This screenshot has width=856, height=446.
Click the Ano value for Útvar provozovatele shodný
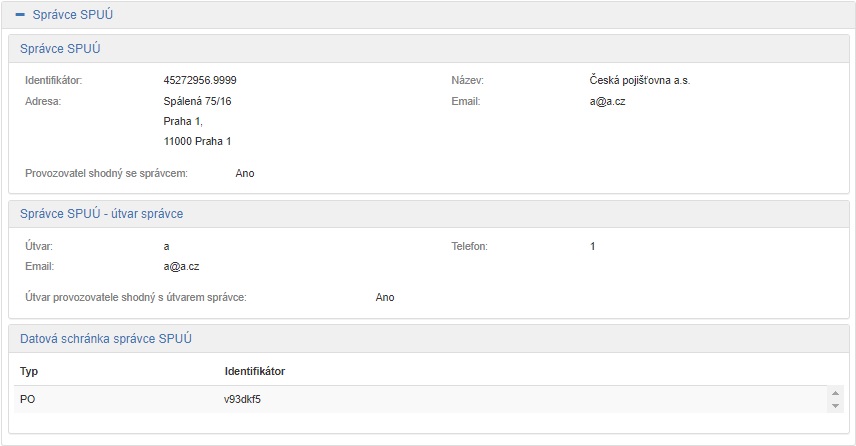(385, 297)
